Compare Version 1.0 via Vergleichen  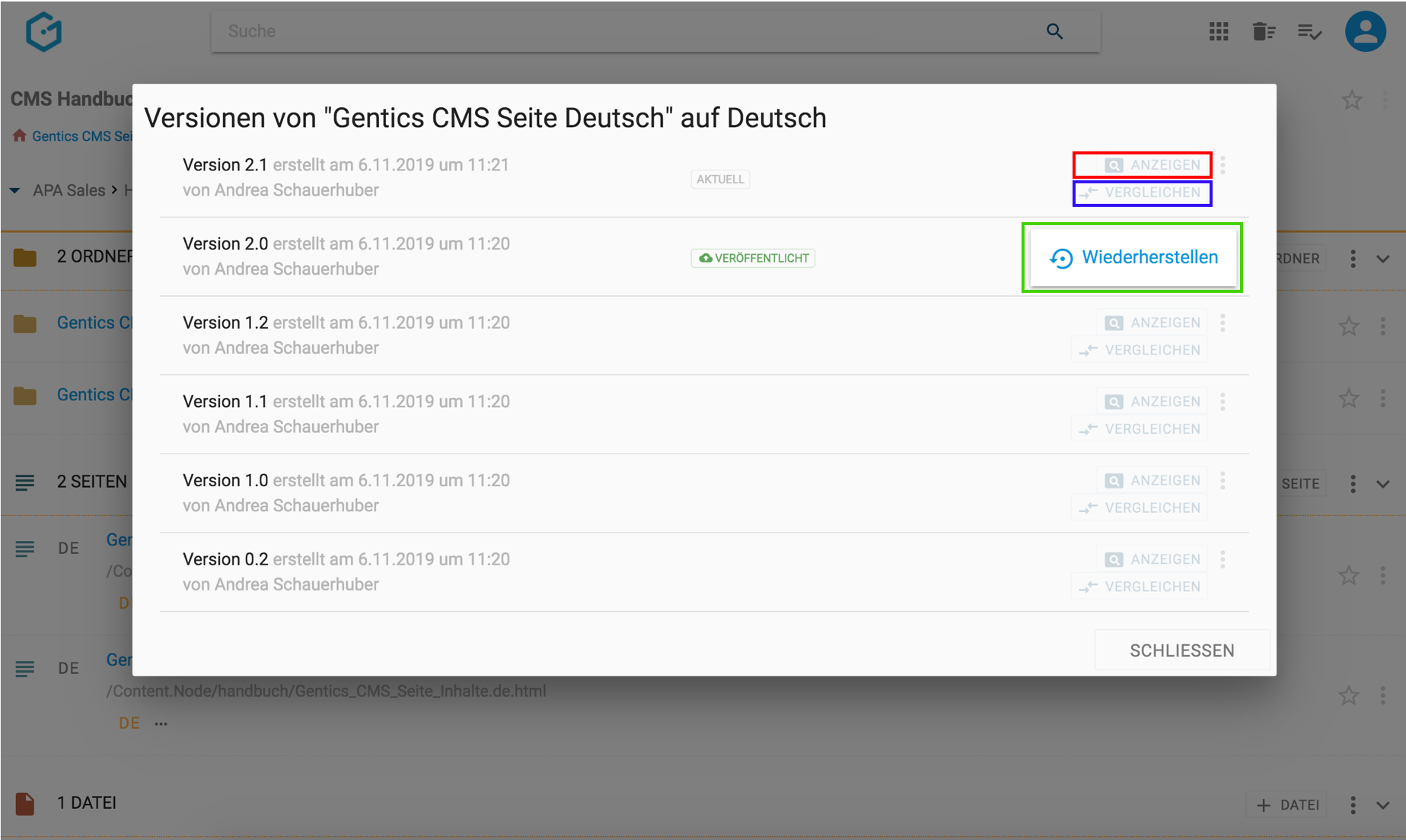pos(1140,508)
